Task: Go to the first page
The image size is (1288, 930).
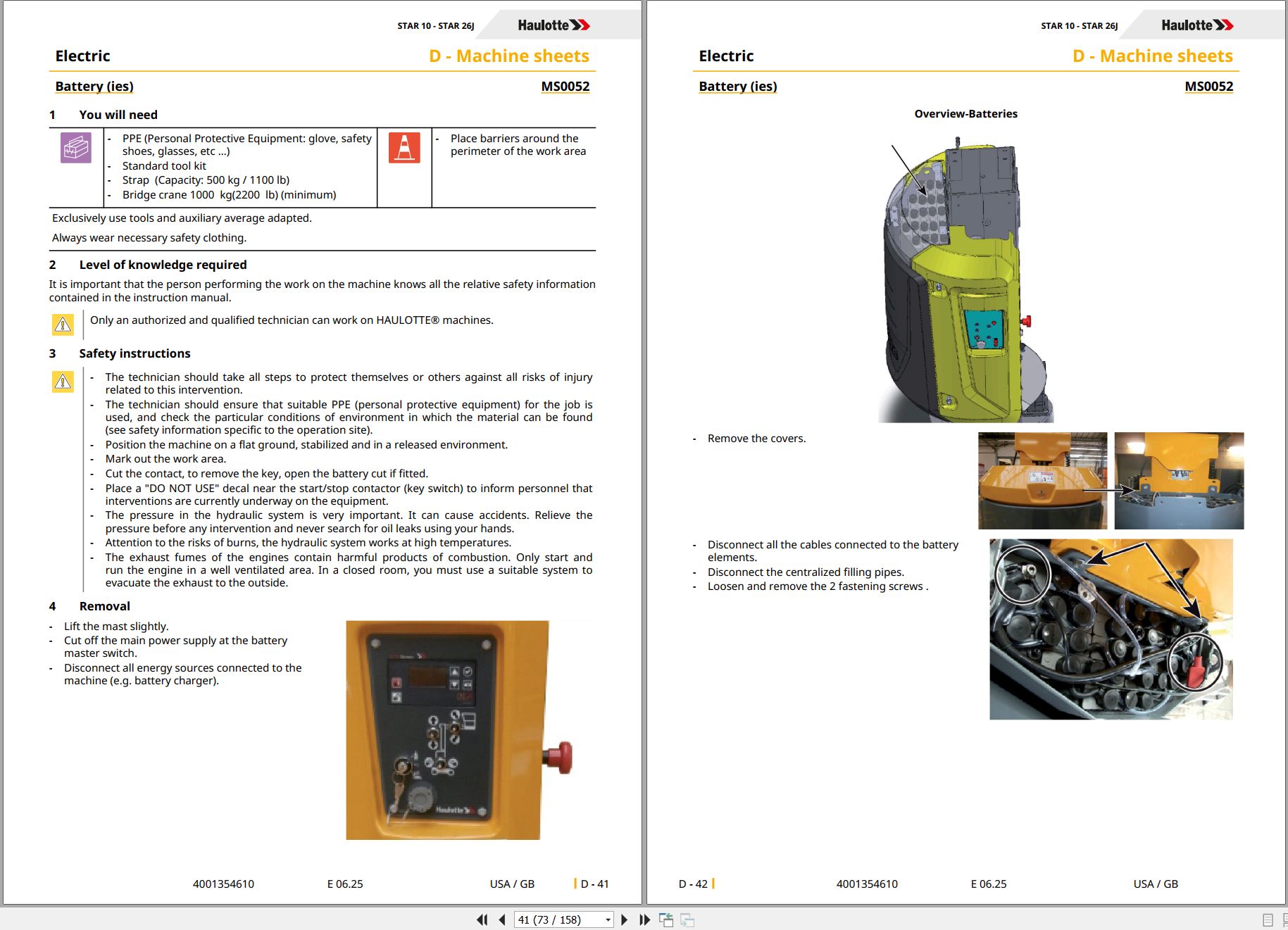Action: pos(482,919)
